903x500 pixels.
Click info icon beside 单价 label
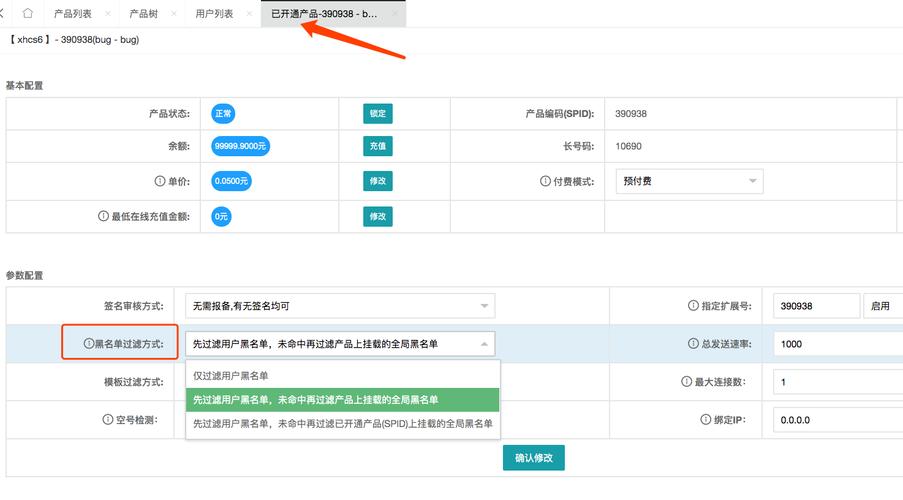click(x=160, y=181)
